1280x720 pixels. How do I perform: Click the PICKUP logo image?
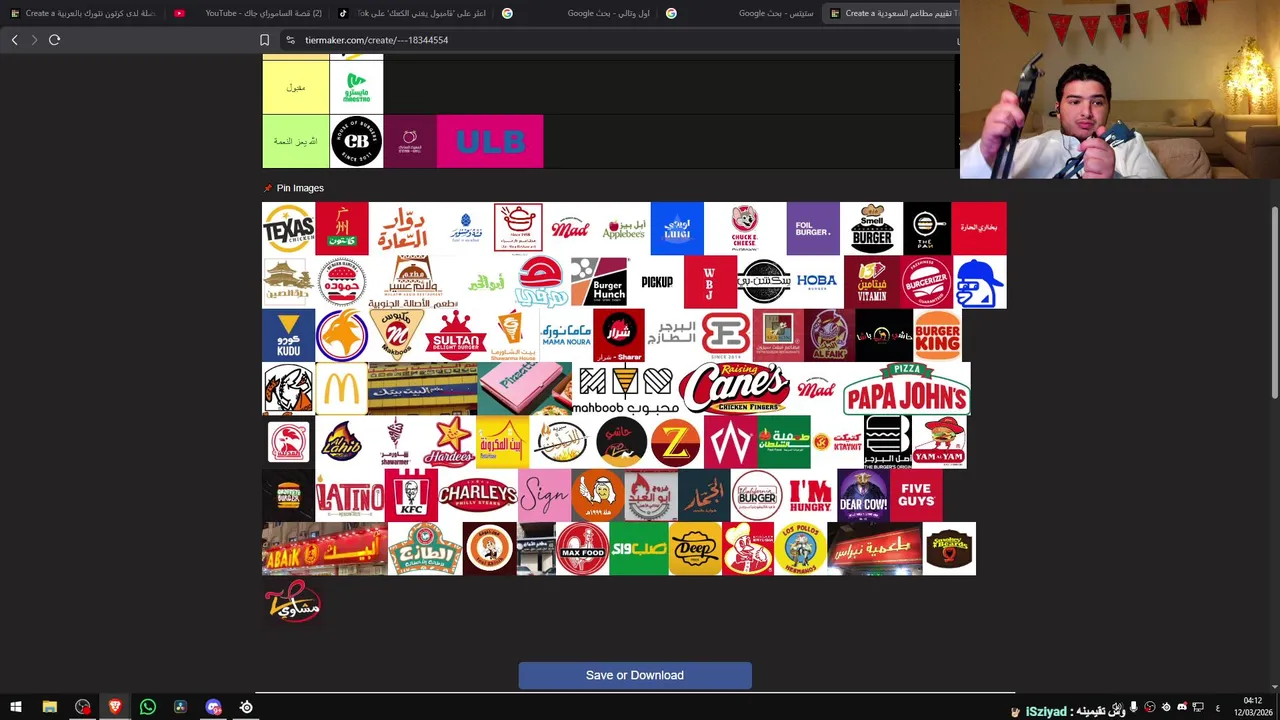[657, 282]
